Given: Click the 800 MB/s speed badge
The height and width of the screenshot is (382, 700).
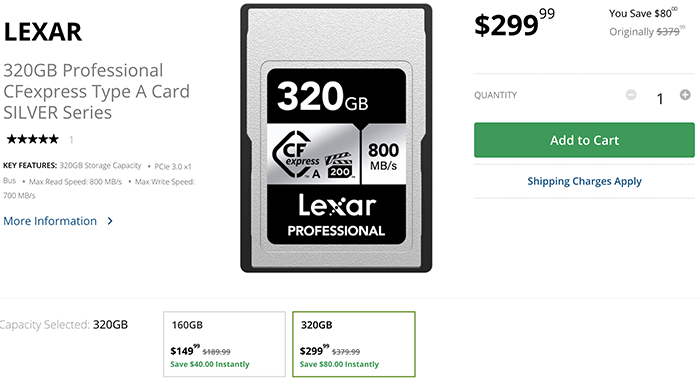Looking at the screenshot, I should point(383,156).
